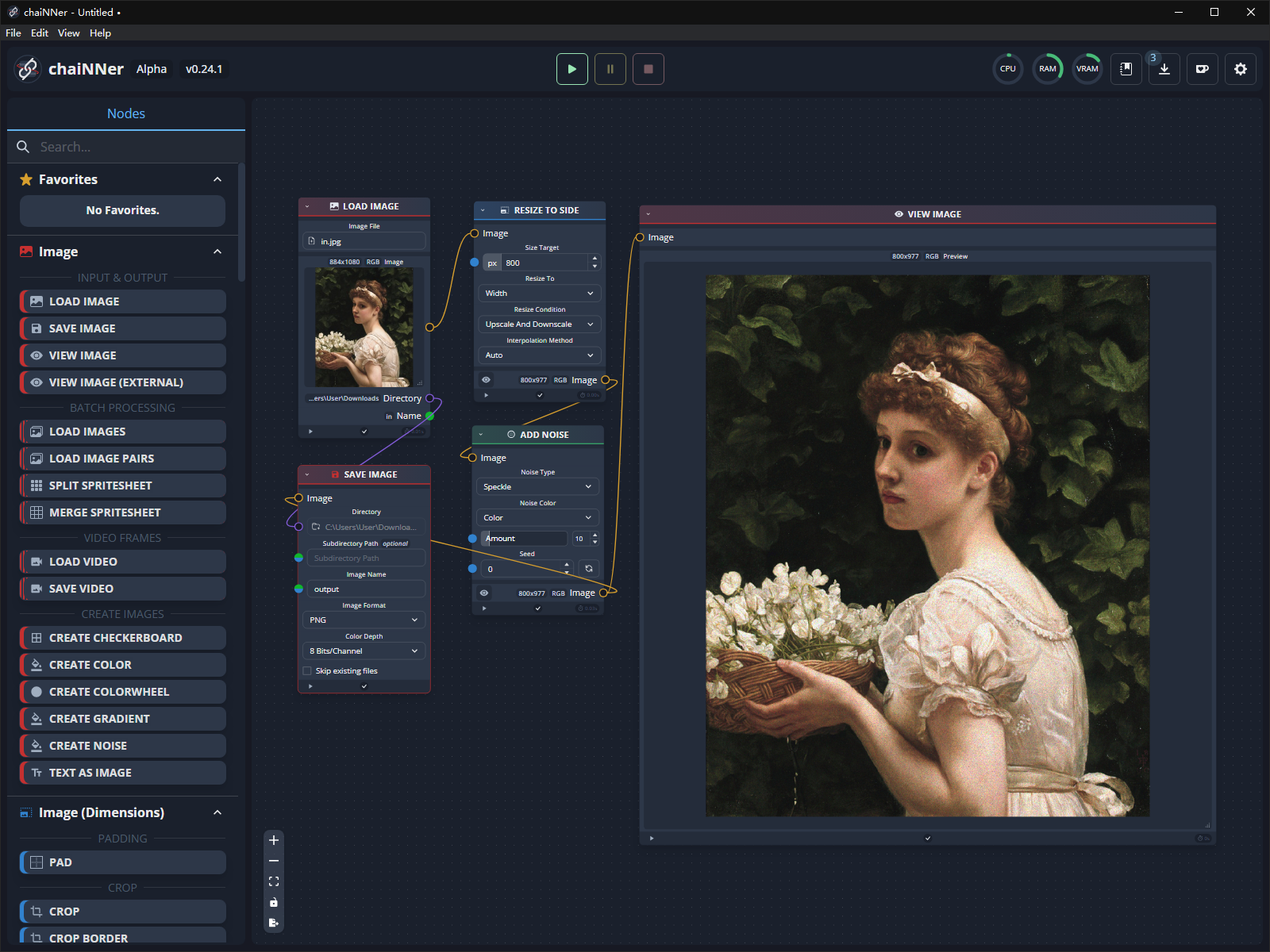Add a Create Checkerboard node
The image size is (1270, 952).
(123, 638)
